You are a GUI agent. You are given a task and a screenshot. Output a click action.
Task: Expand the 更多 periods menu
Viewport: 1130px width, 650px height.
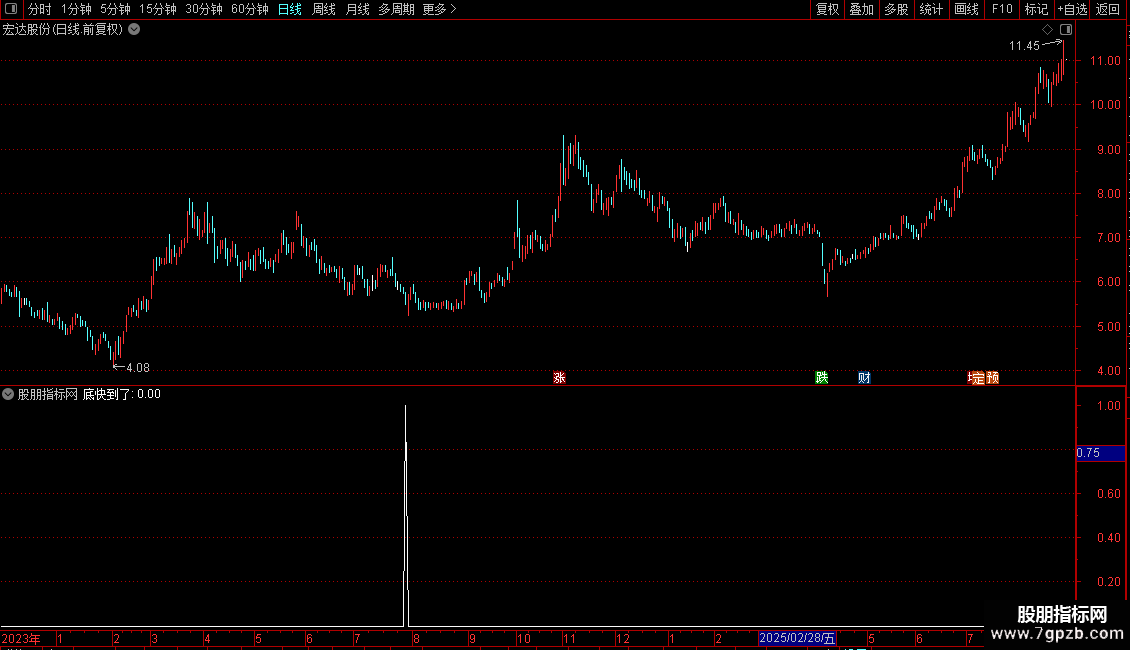tap(439, 9)
